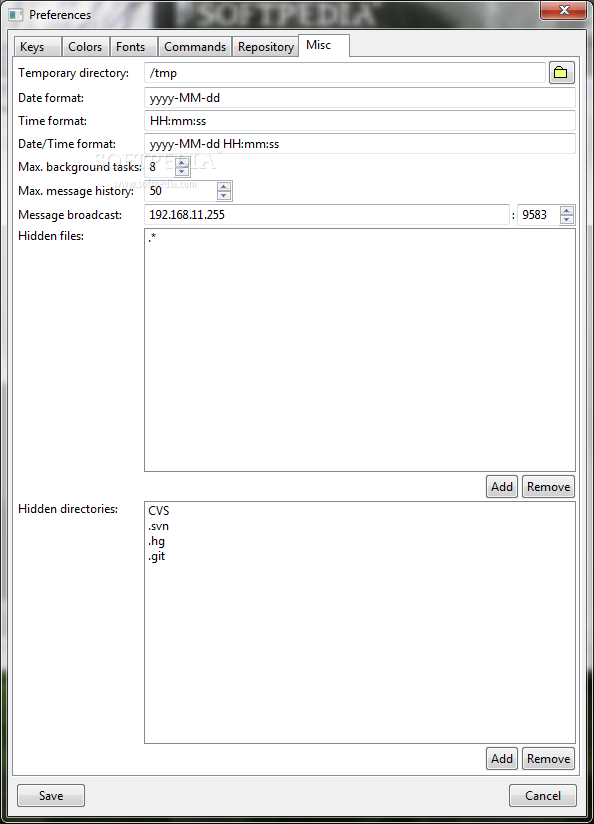Open the Commands tab

point(195,47)
